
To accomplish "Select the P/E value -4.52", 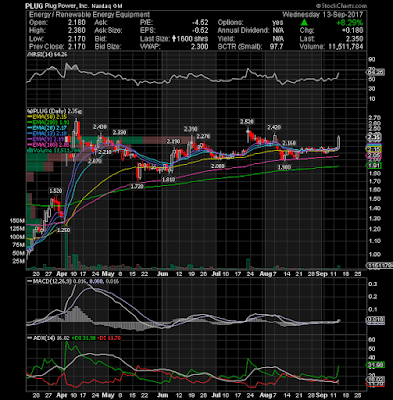I will [x=200, y=23].
